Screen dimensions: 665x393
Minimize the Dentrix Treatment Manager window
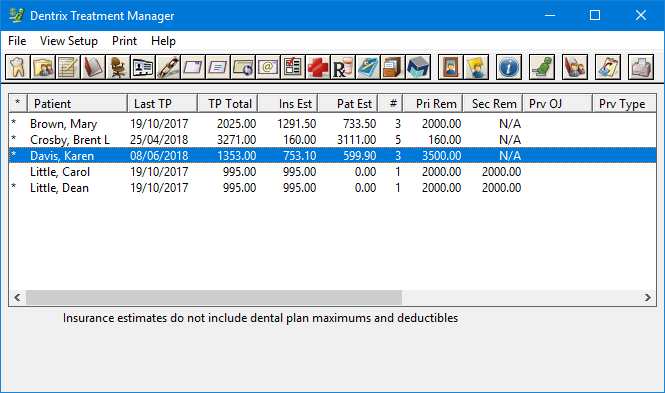pyautogui.click(x=550, y=15)
